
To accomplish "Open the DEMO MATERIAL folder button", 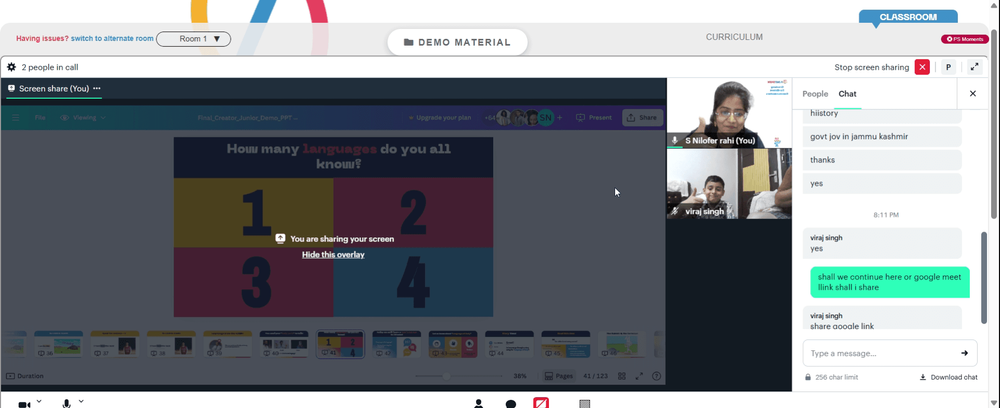I will pyautogui.click(x=457, y=42).
